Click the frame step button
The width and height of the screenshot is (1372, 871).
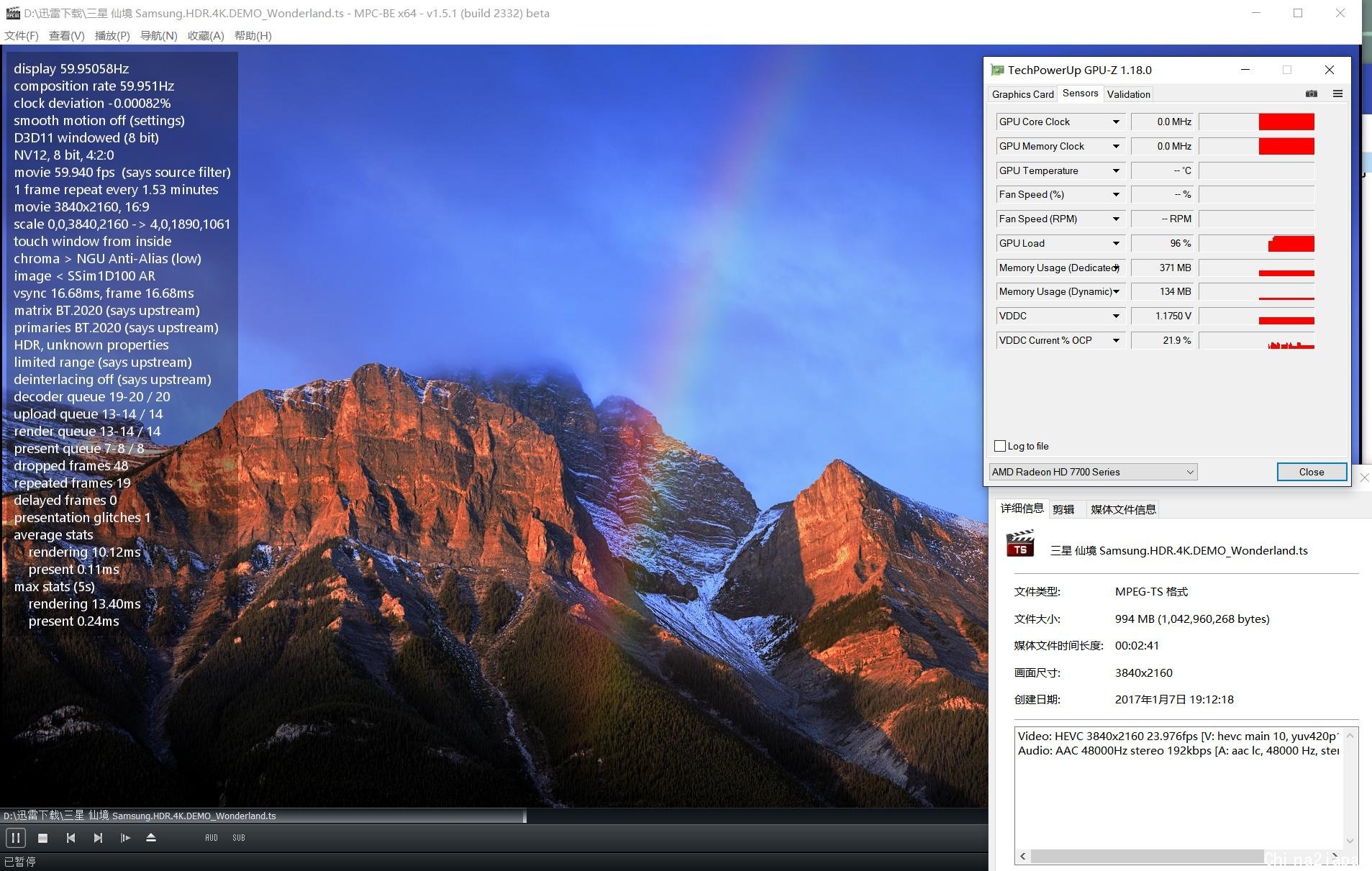pyautogui.click(x=125, y=838)
